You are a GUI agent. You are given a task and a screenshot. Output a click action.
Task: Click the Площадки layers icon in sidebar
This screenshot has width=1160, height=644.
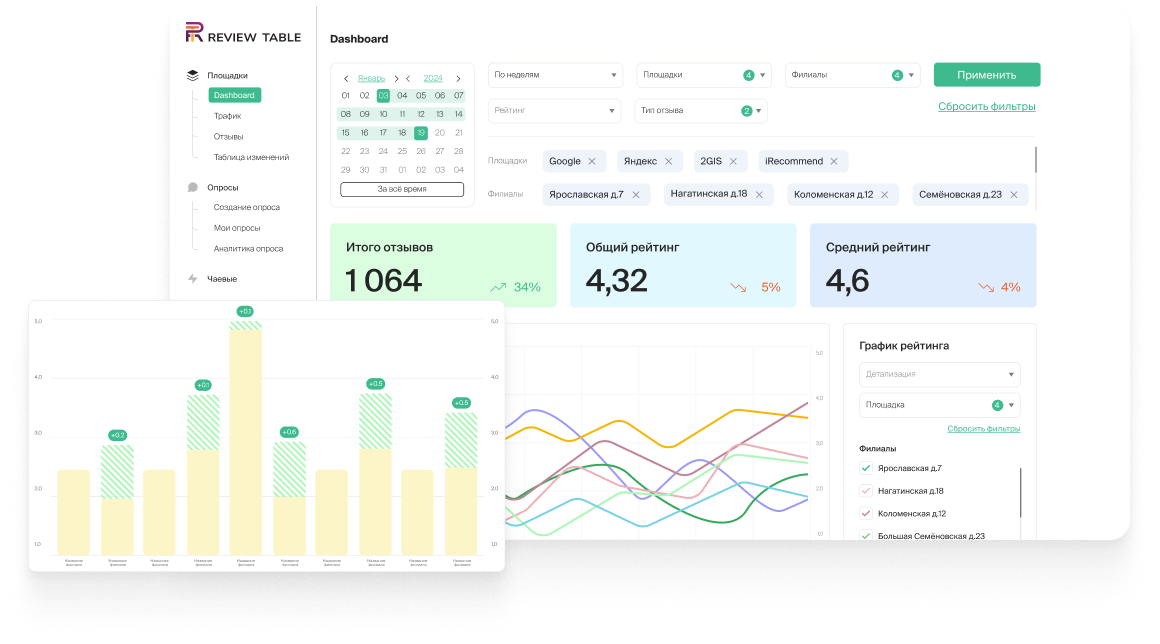coord(192,75)
